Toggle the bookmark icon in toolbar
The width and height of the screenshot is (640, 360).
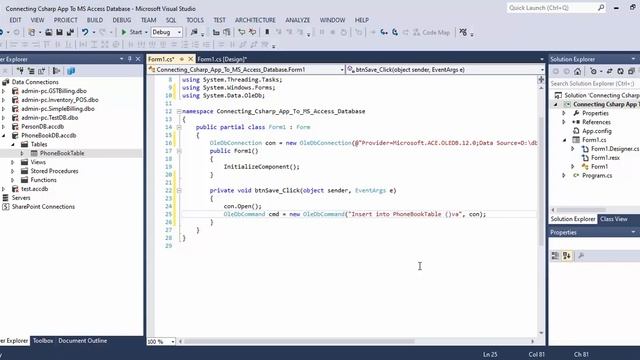click(267, 32)
